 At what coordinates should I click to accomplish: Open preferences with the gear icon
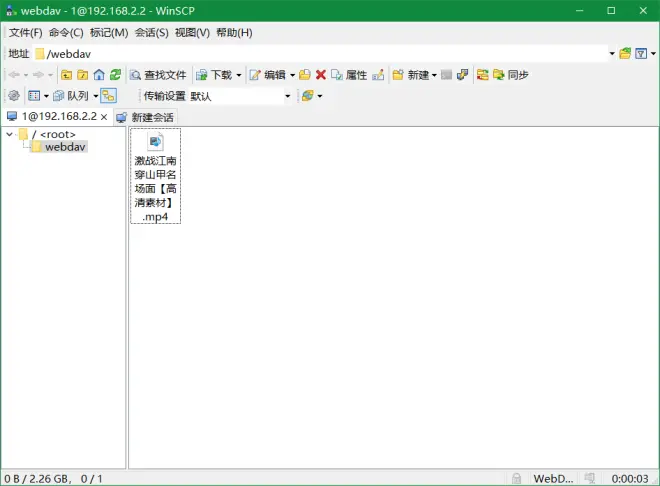[x=14, y=96]
